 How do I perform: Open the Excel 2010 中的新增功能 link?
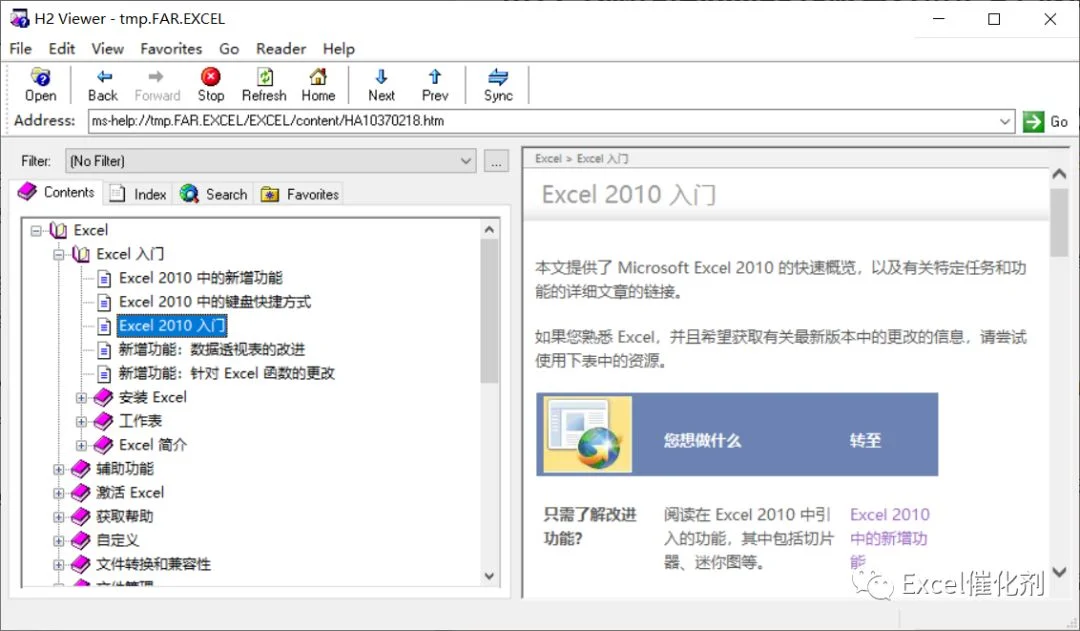(890, 539)
